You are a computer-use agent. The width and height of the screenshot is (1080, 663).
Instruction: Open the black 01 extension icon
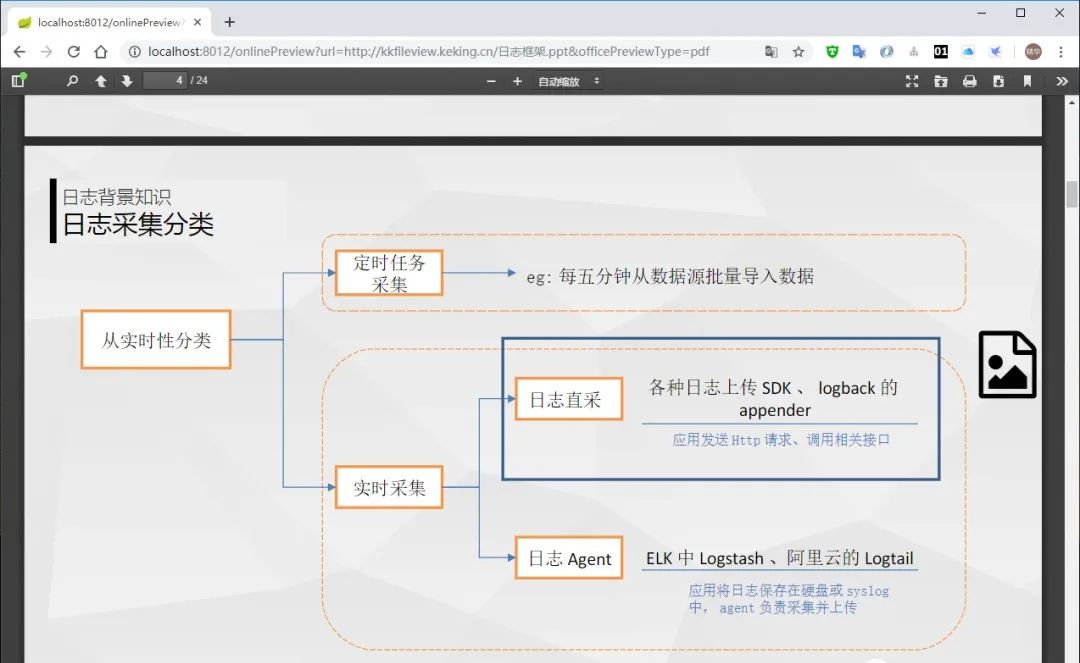click(941, 52)
